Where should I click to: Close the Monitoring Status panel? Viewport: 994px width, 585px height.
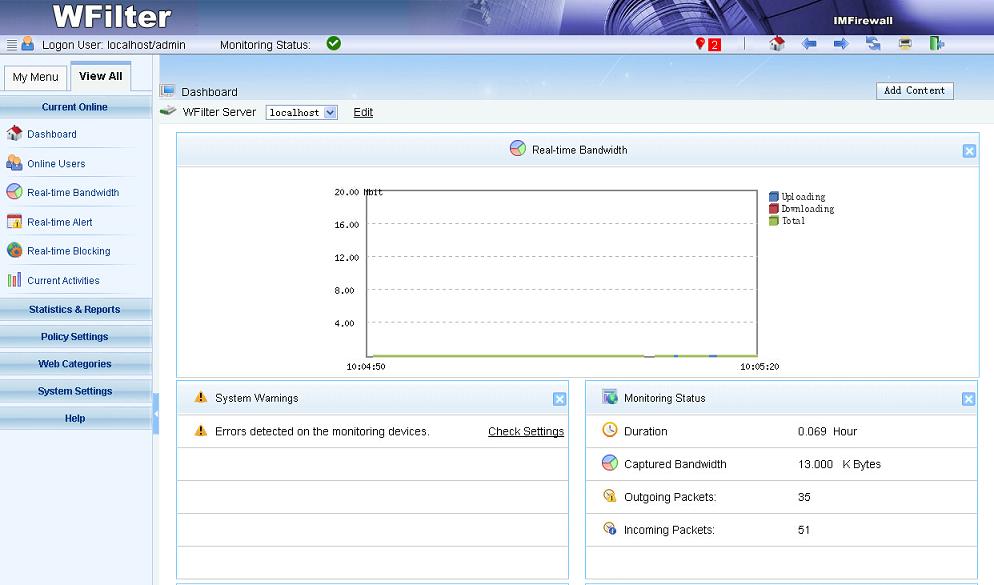pos(968,399)
